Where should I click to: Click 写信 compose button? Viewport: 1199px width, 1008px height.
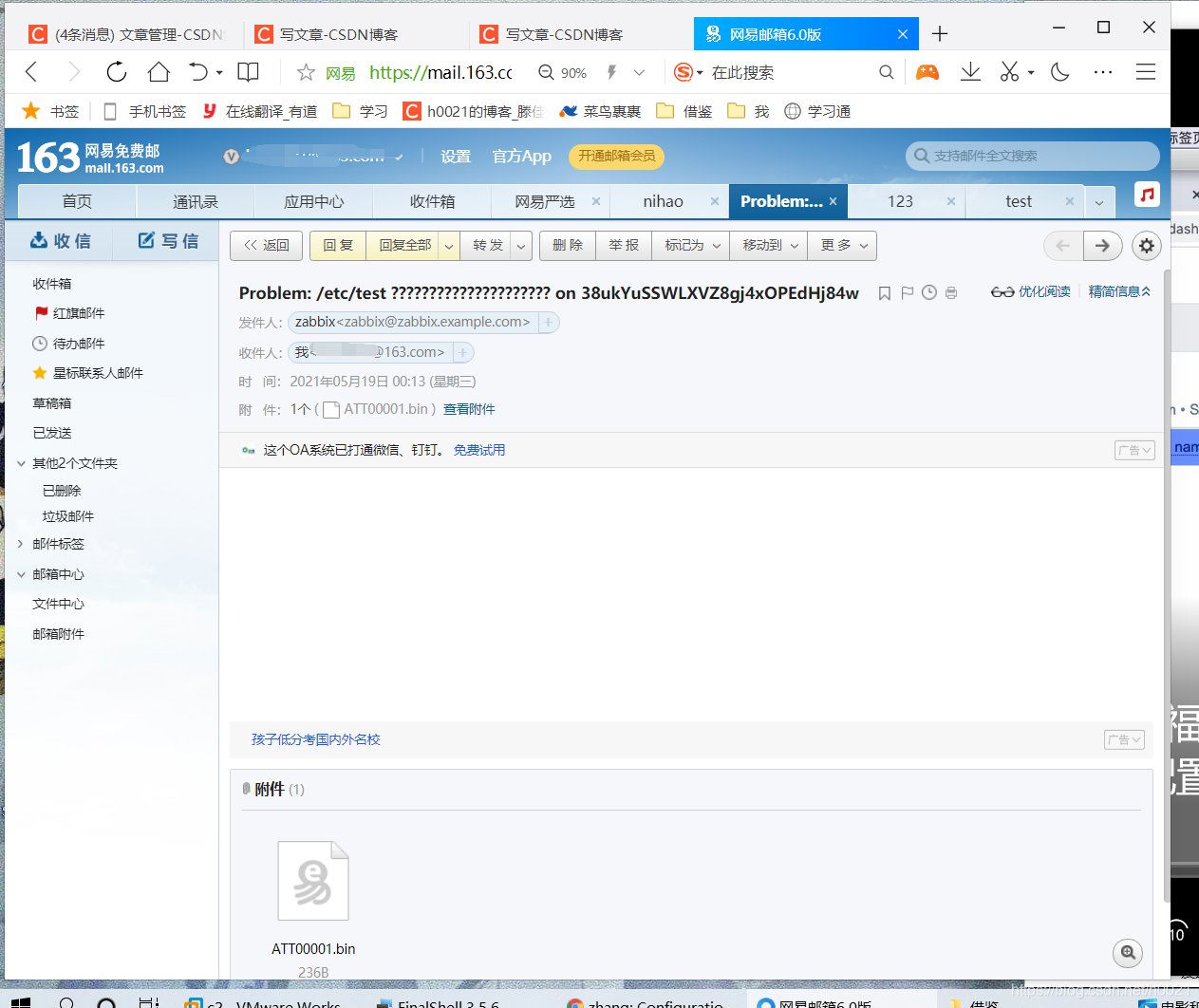(x=168, y=241)
